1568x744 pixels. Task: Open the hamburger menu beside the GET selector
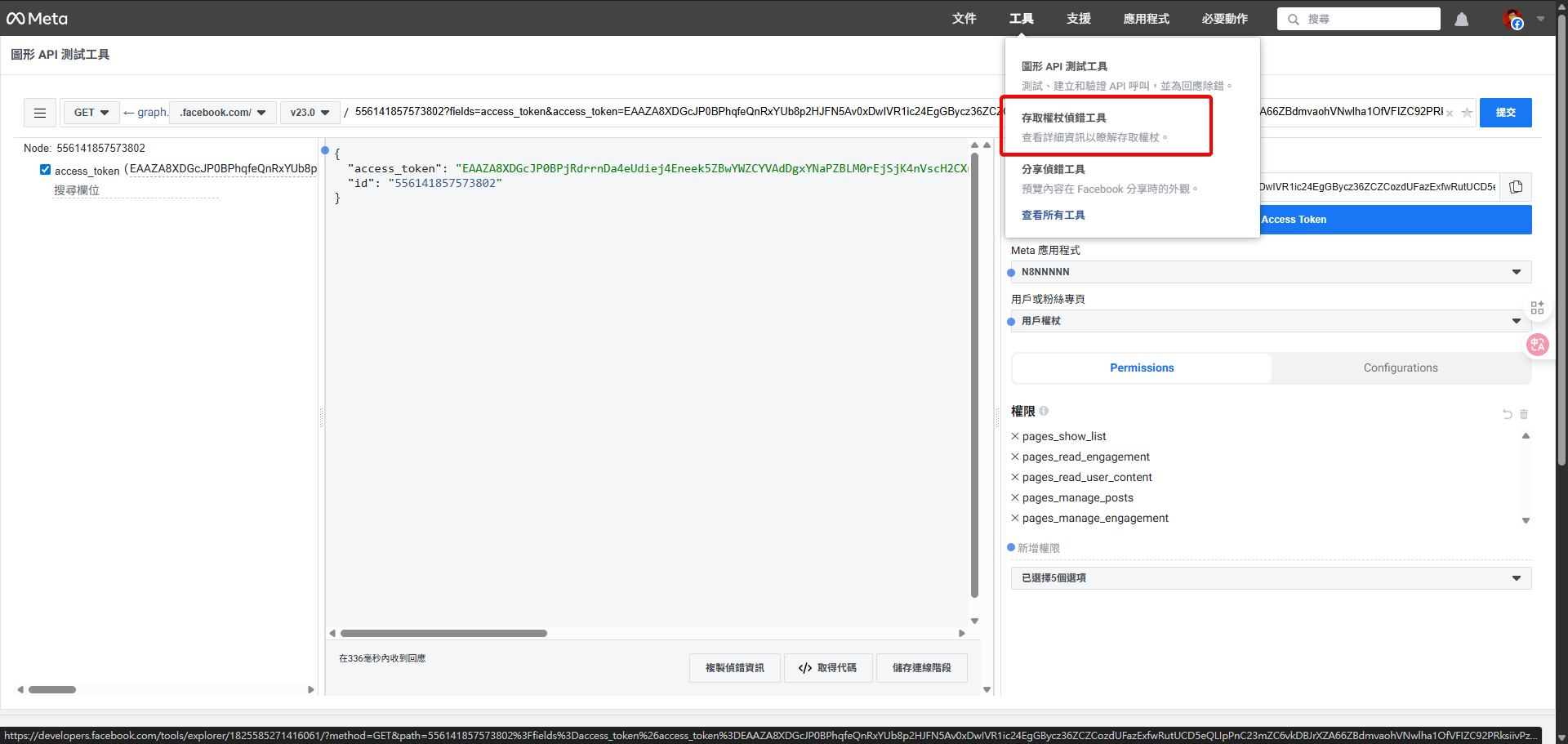click(x=39, y=113)
